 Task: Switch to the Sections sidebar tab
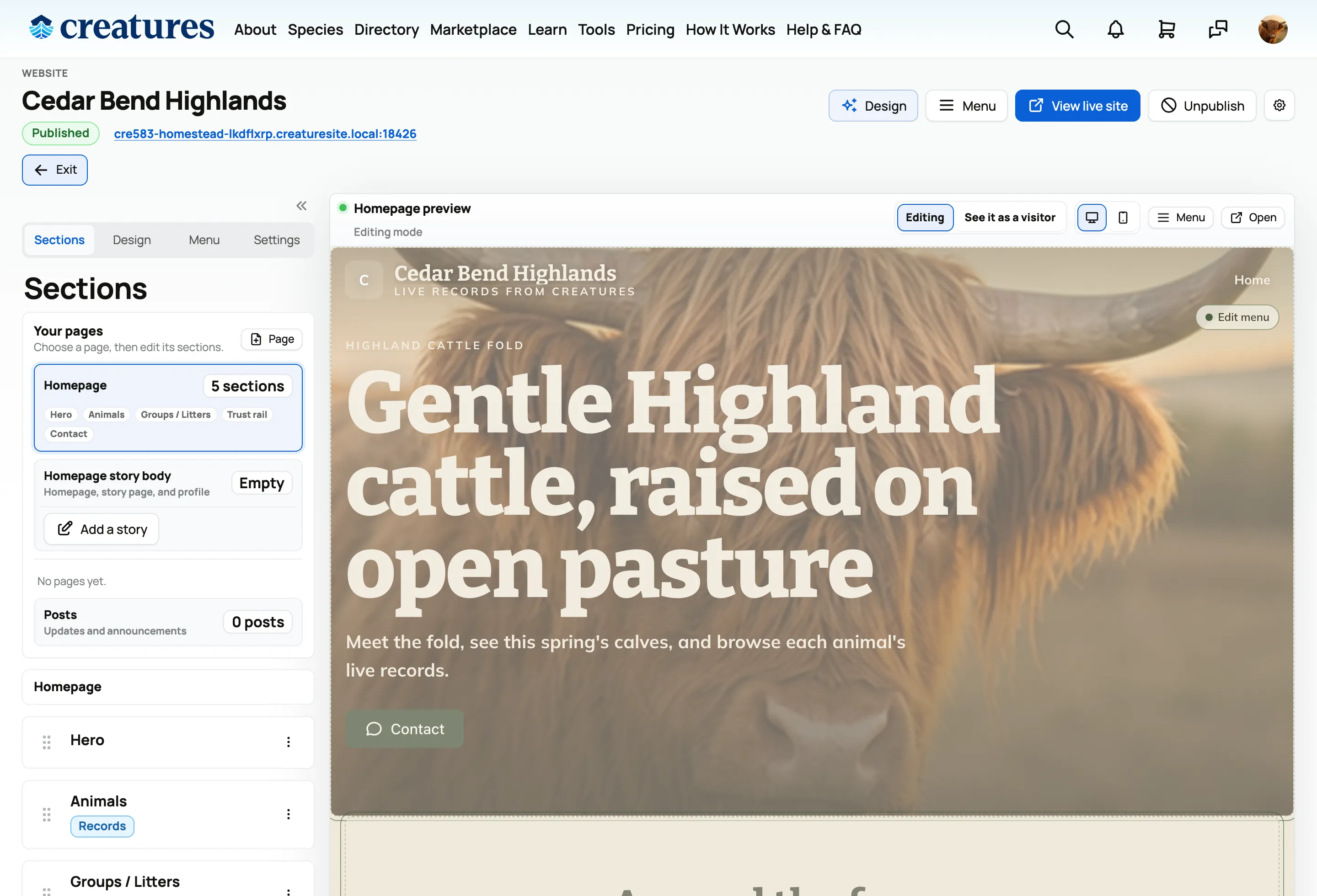click(x=59, y=240)
